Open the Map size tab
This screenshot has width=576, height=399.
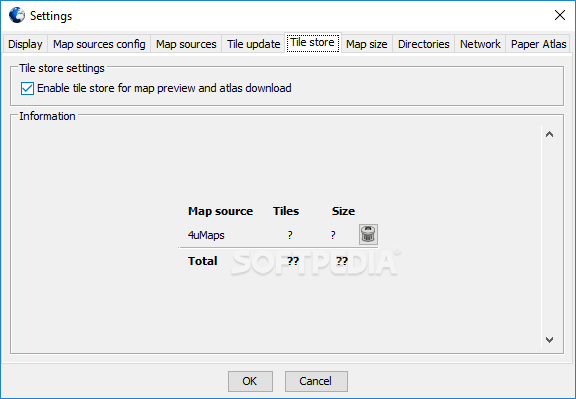pos(367,44)
